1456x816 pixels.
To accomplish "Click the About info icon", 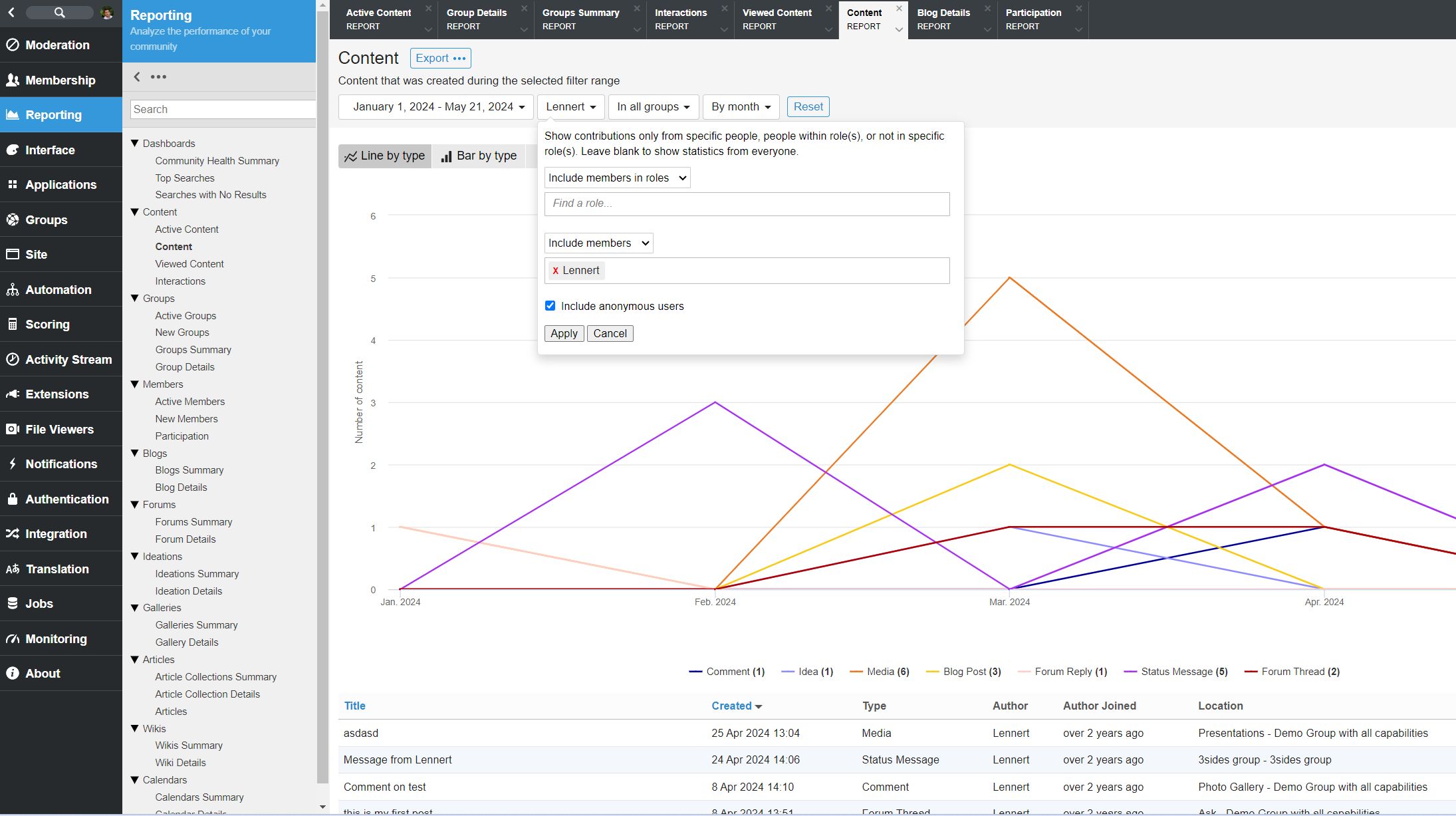I will coord(13,673).
